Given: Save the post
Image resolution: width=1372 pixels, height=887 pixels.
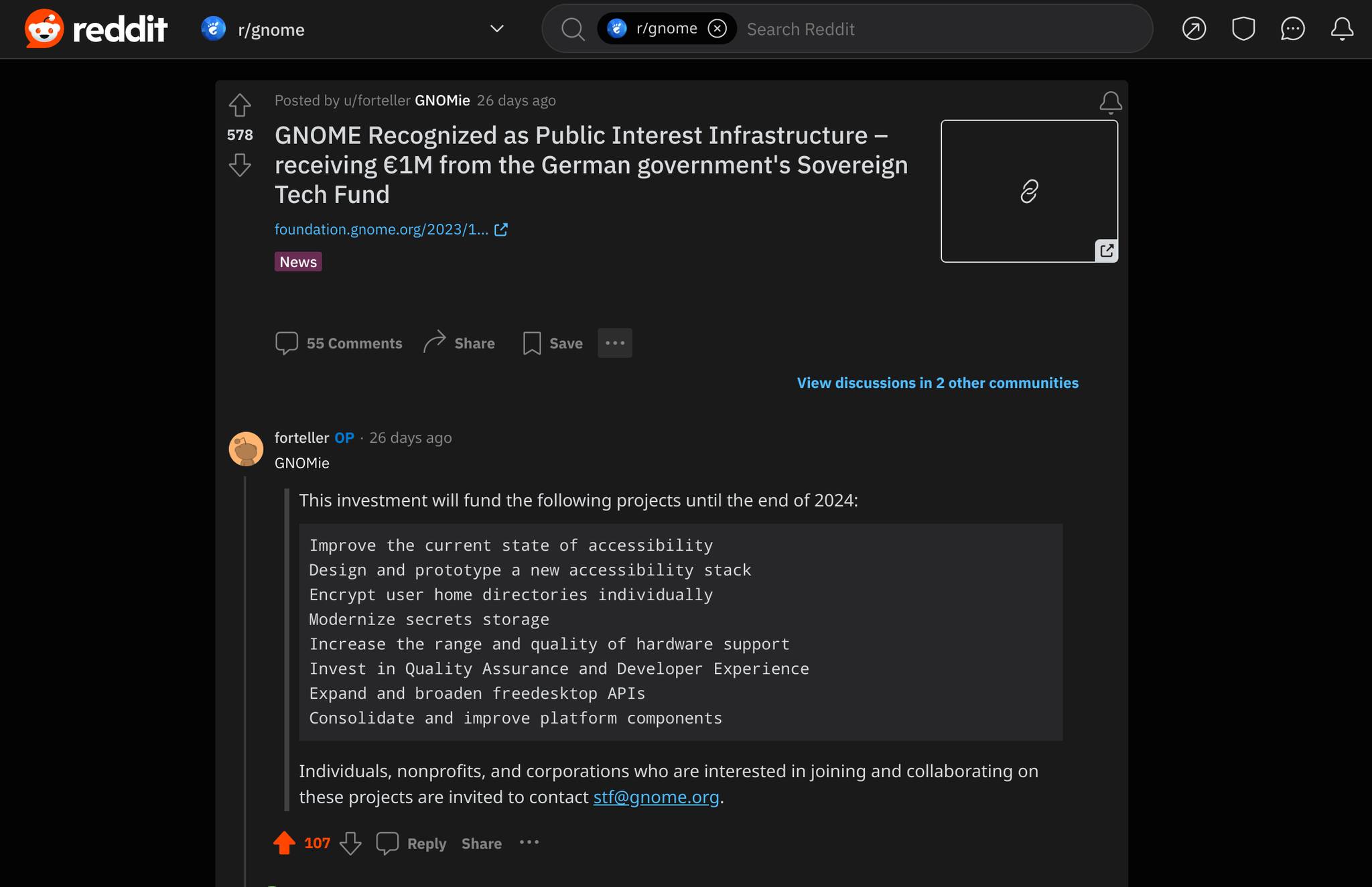Looking at the screenshot, I should (553, 343).
